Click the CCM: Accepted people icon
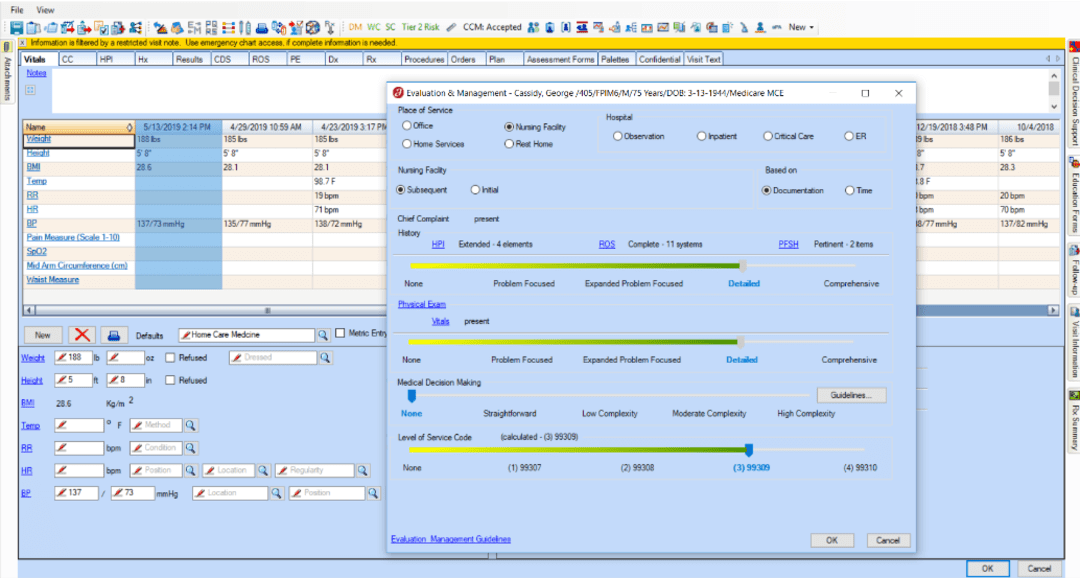This screenshot has height=578, width=1080. 534,27
